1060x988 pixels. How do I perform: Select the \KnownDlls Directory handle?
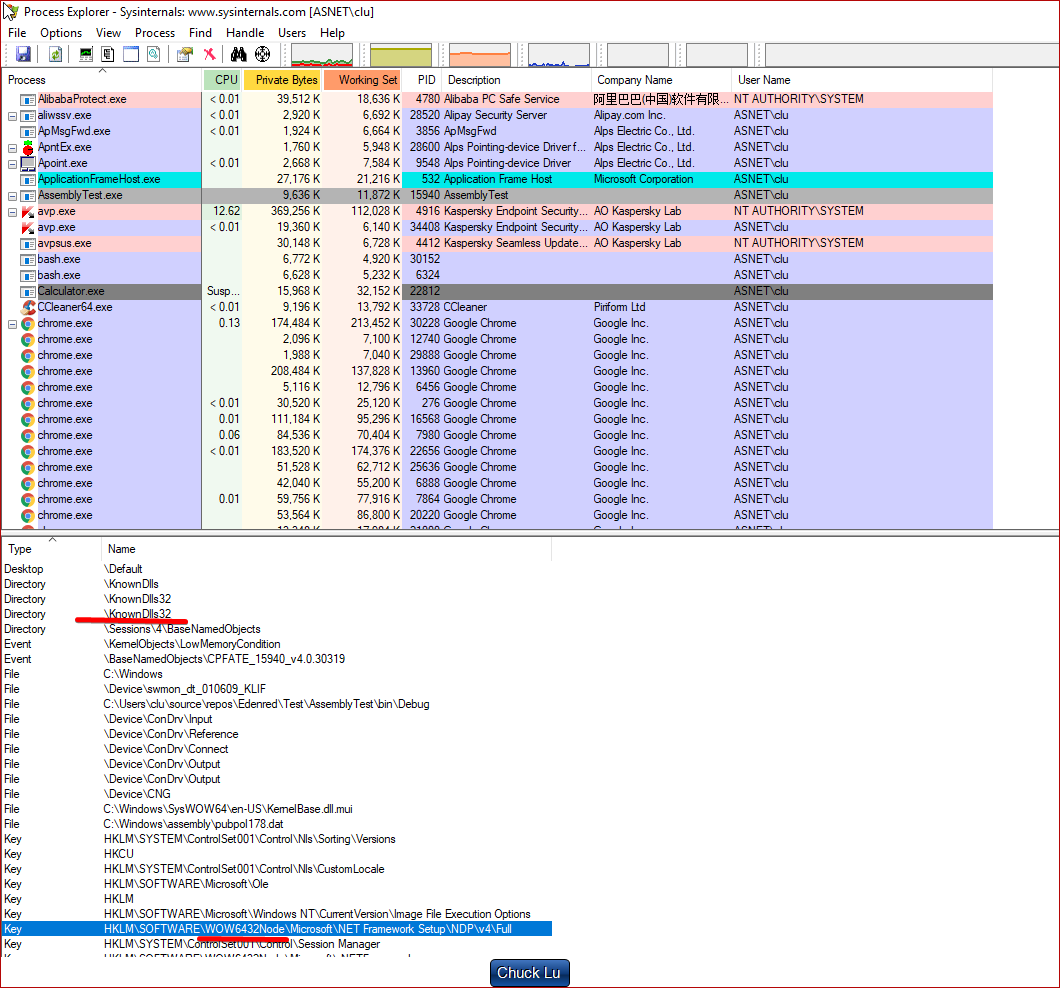click(277, 584)
